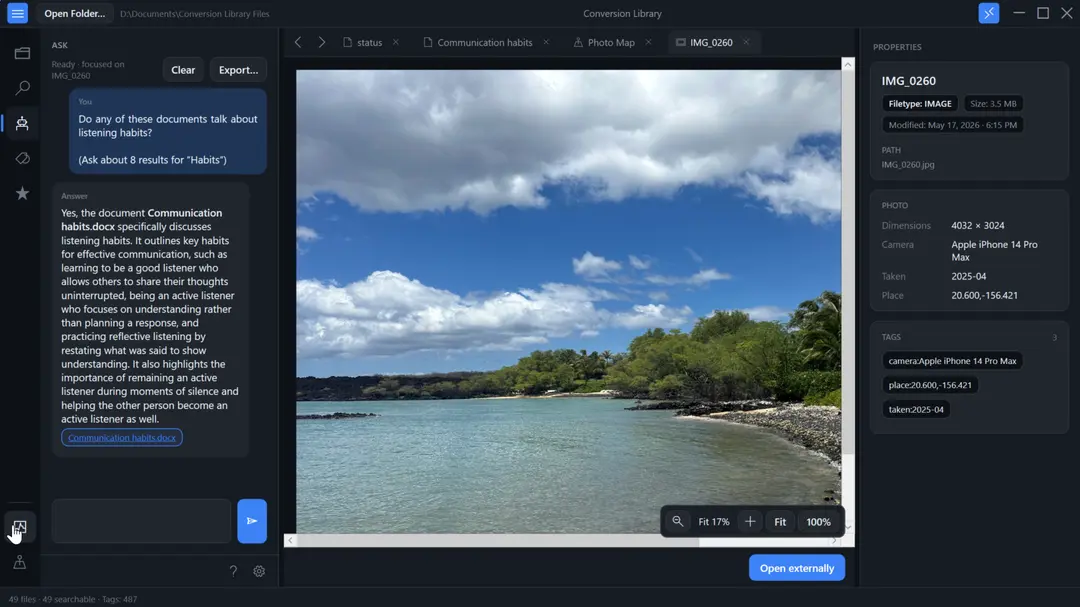Screen dimensions: 1080x607
Task: Click the camera:Apple iPhone 14 Pro Max tag
Action: tap(952, 361)
